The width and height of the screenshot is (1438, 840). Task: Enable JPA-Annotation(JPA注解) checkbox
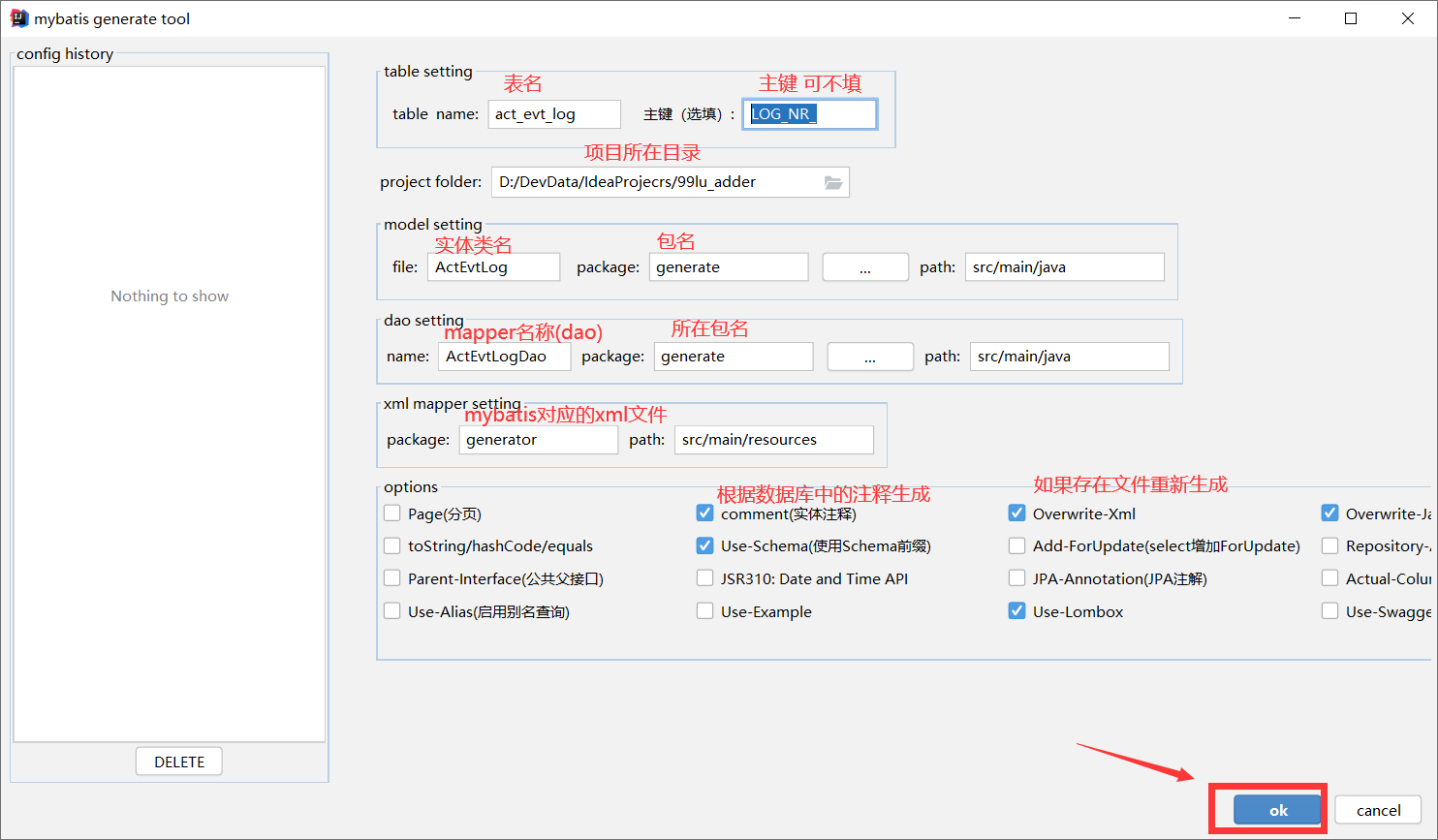[1017, 578]
